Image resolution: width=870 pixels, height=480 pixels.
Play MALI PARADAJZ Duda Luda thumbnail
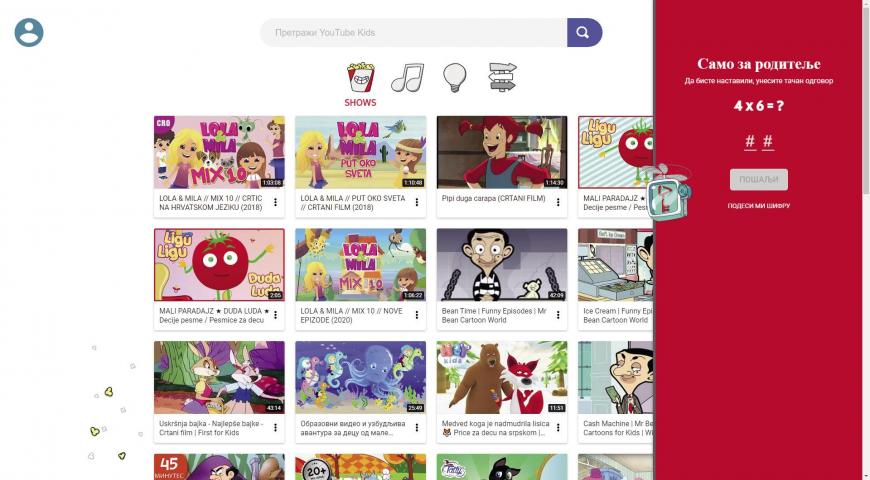click(x=219, y=265)
